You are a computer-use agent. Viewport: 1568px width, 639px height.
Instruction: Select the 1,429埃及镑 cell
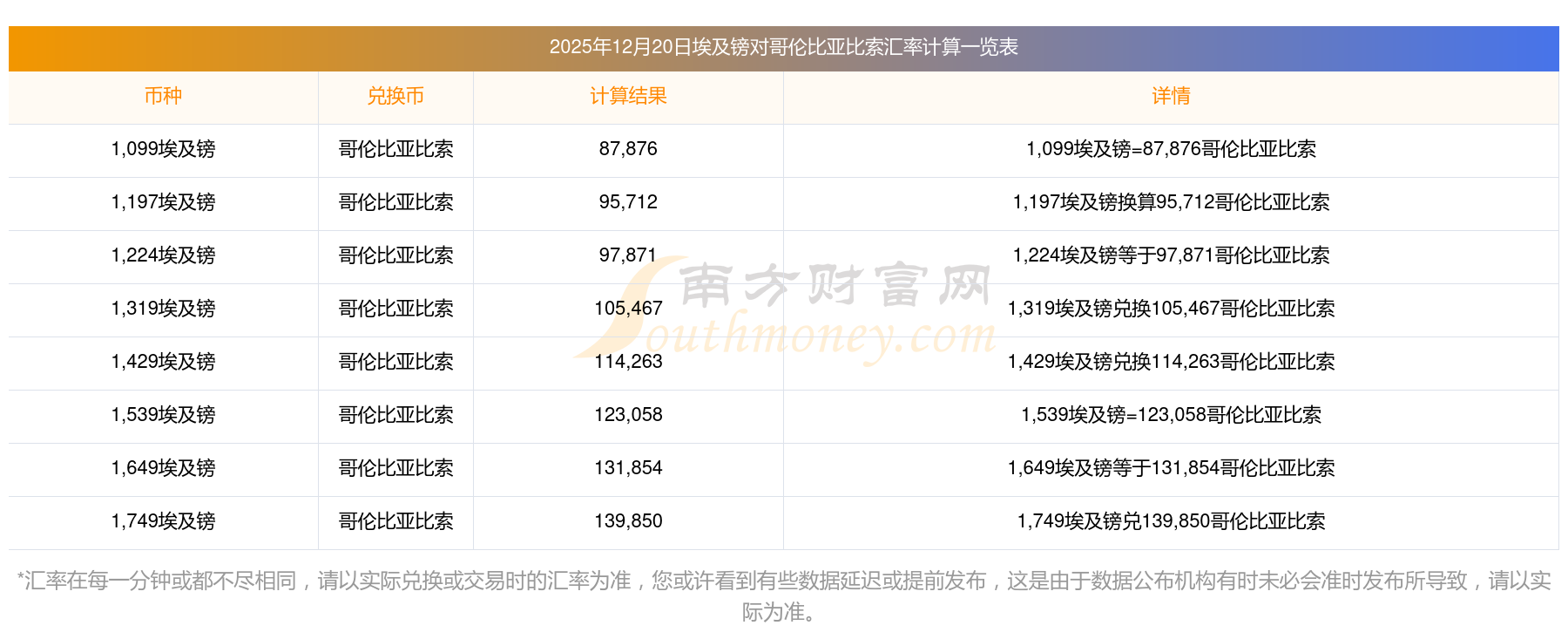coord(163,362)
